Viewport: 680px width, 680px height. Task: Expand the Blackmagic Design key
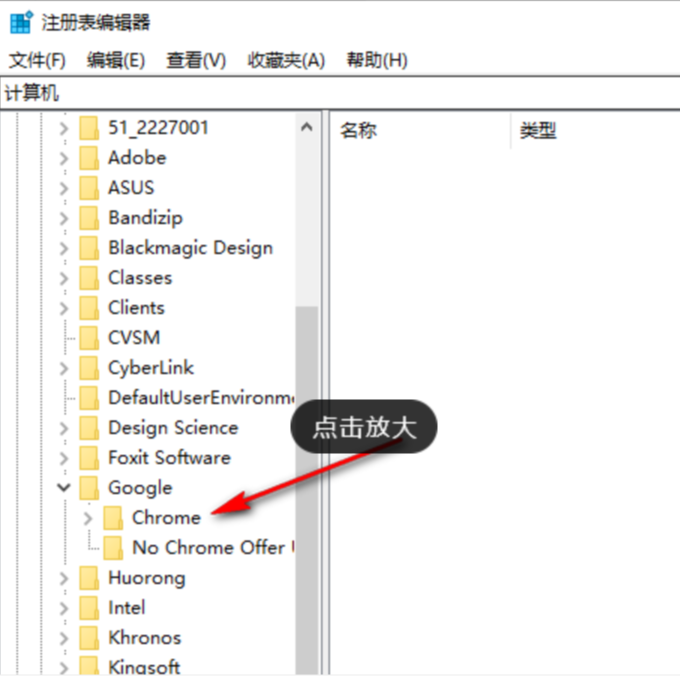[64, 248]
